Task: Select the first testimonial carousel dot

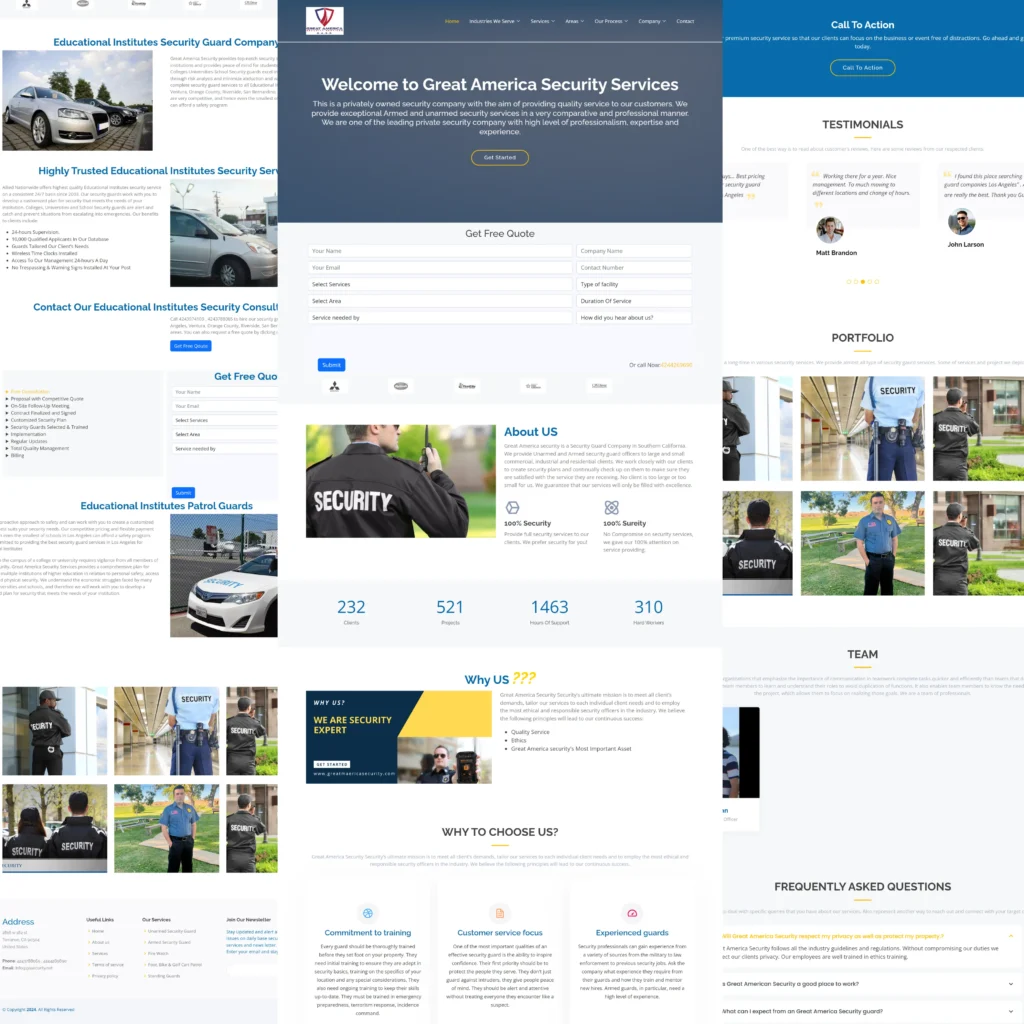Action: click(x=849, y=281)
